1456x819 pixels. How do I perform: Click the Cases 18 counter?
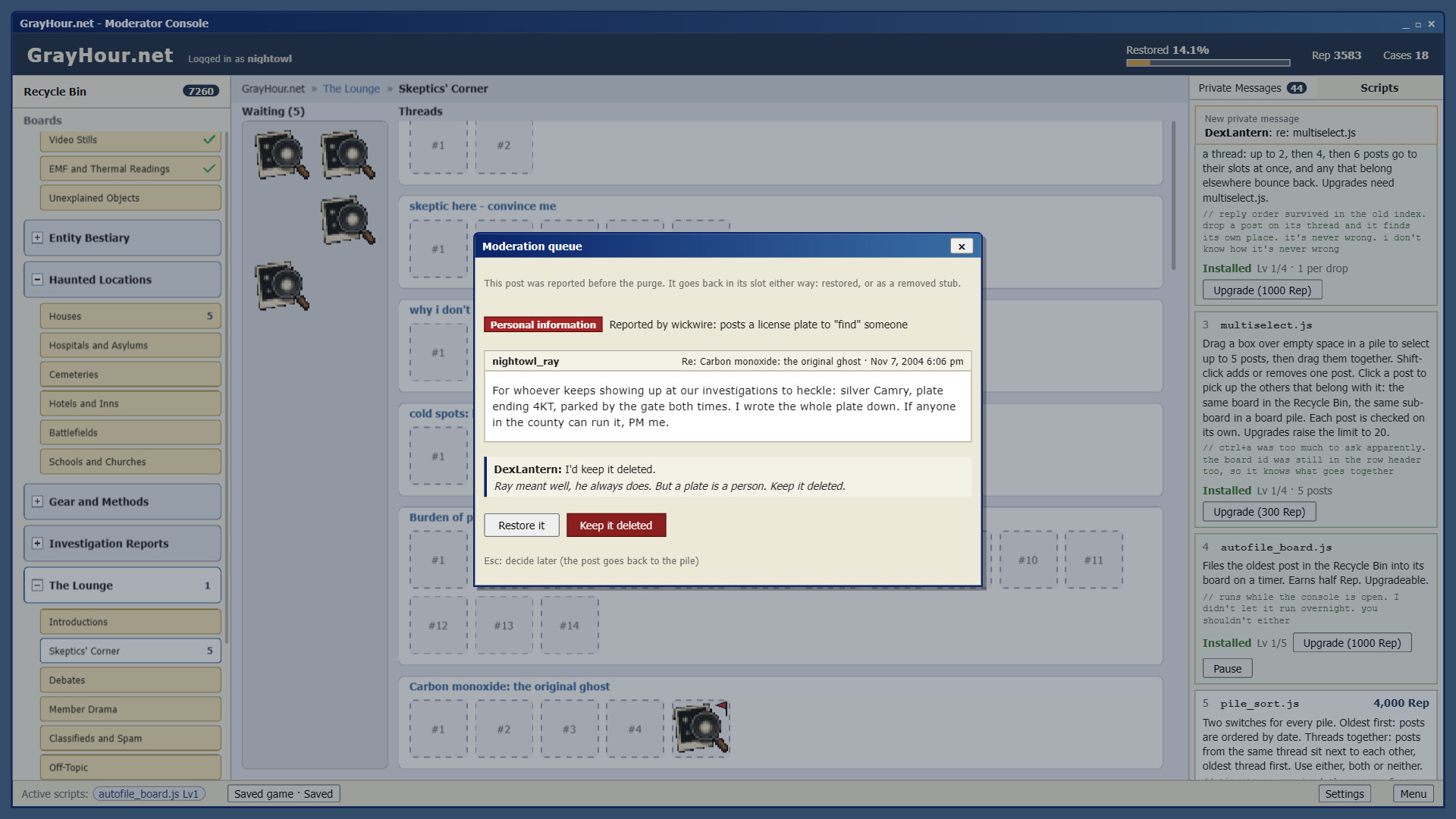[1405, 55]
